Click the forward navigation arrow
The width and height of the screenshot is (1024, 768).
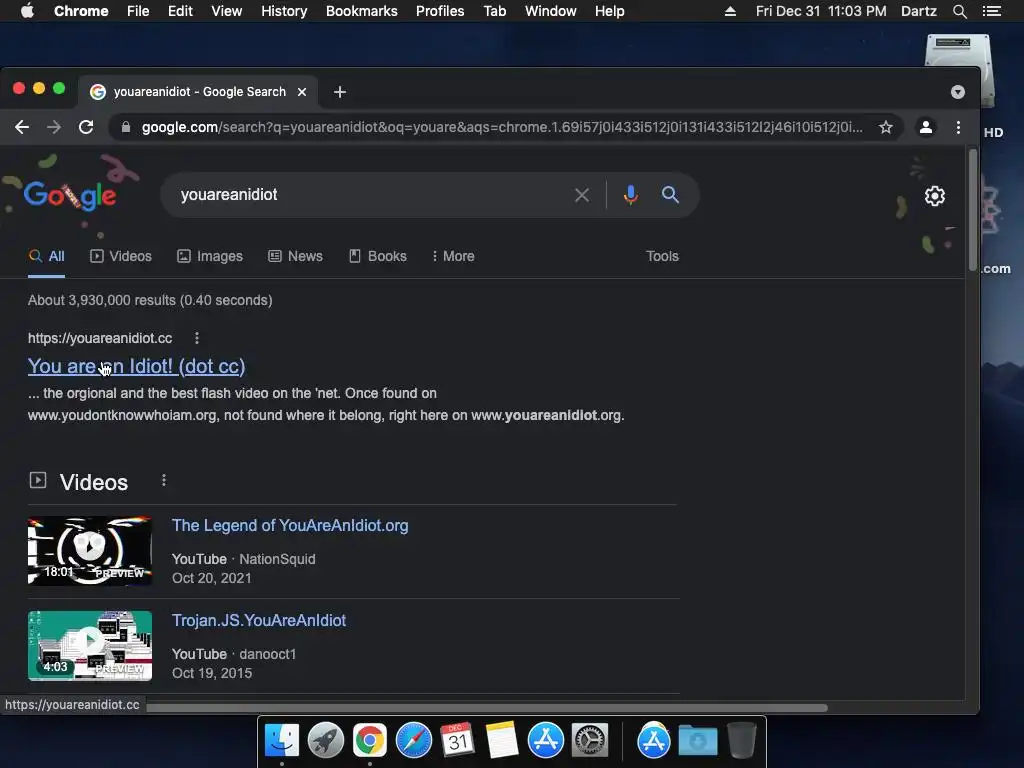(54, 127)
